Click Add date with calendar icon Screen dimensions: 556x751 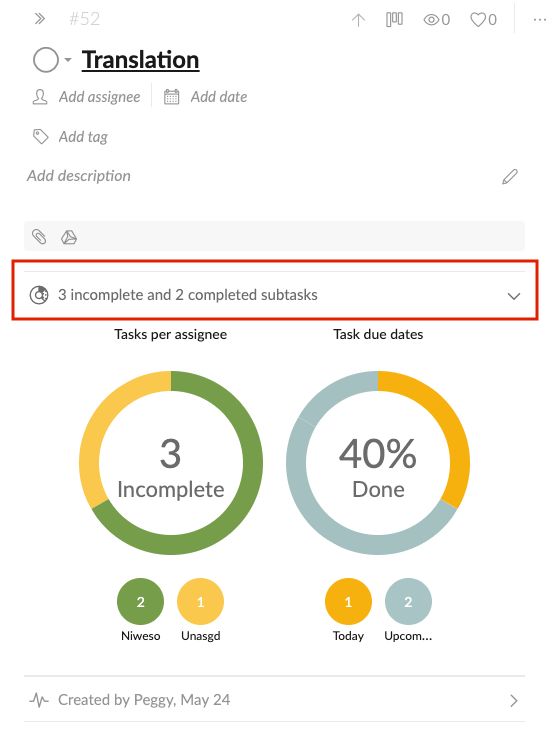point(205,97)
